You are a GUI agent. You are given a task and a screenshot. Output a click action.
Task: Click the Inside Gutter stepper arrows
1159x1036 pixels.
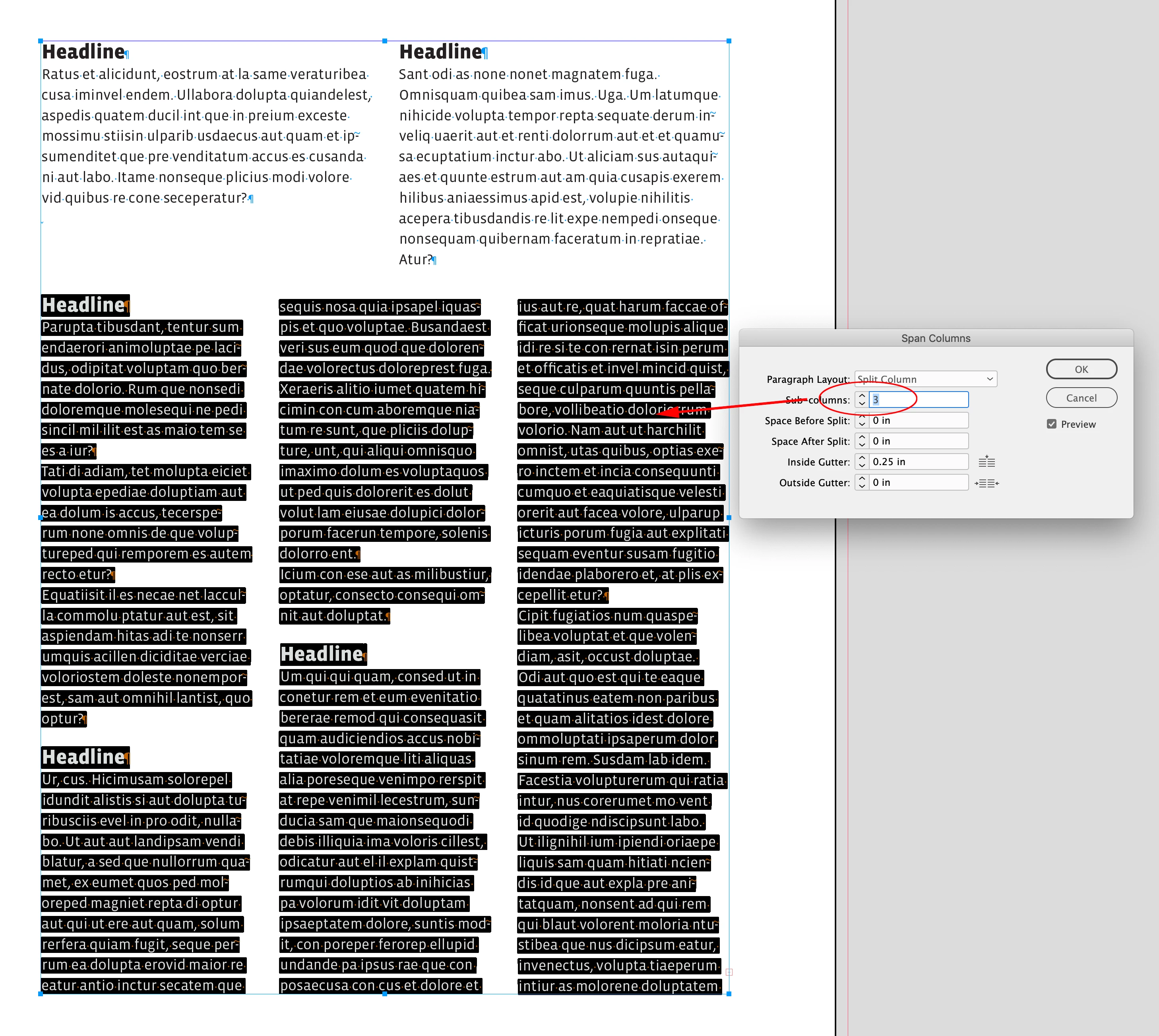[x=861, y=462]
